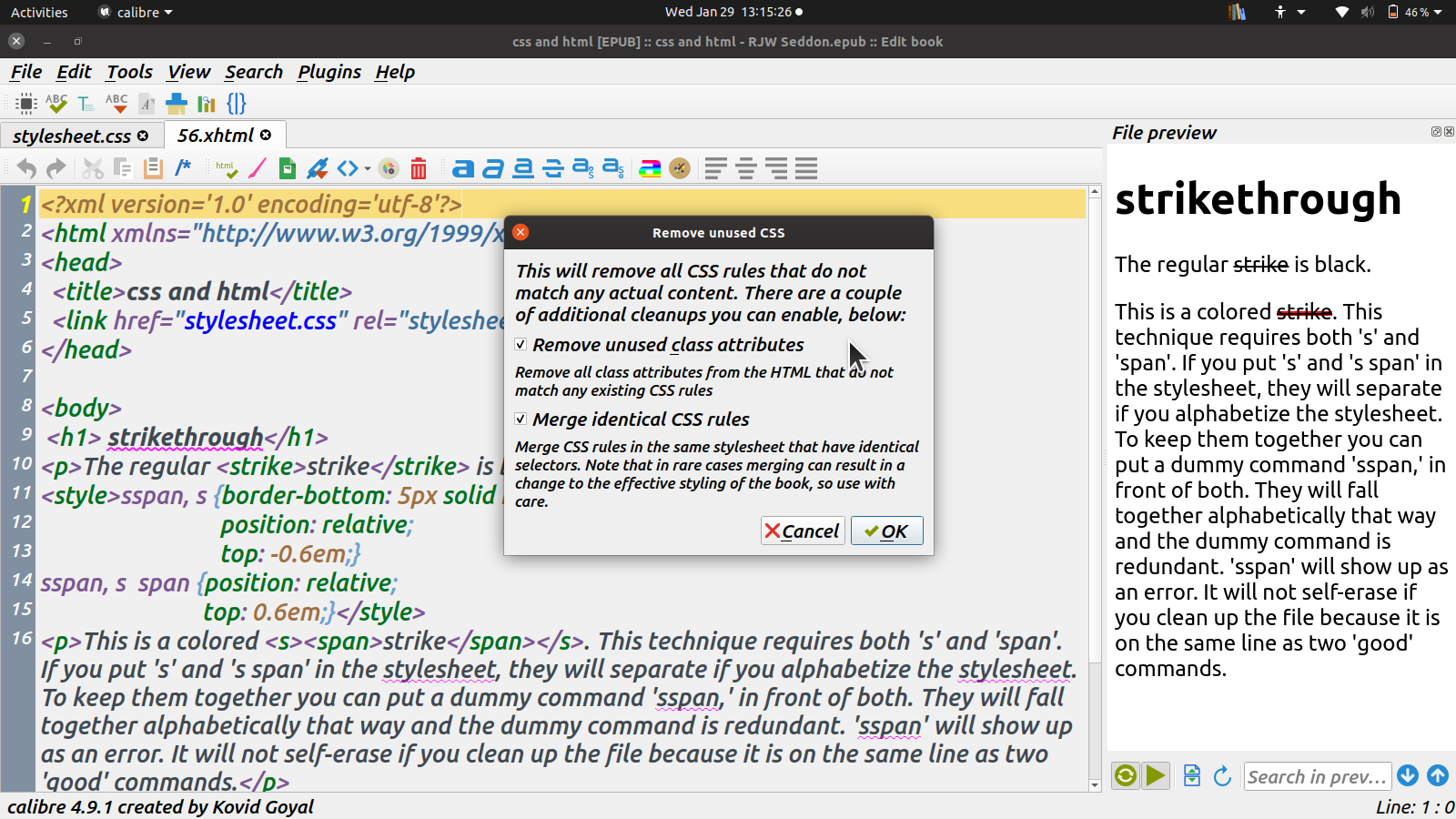
Task: Toggle the green sync preview button
Action: [x=1126, y=775]
